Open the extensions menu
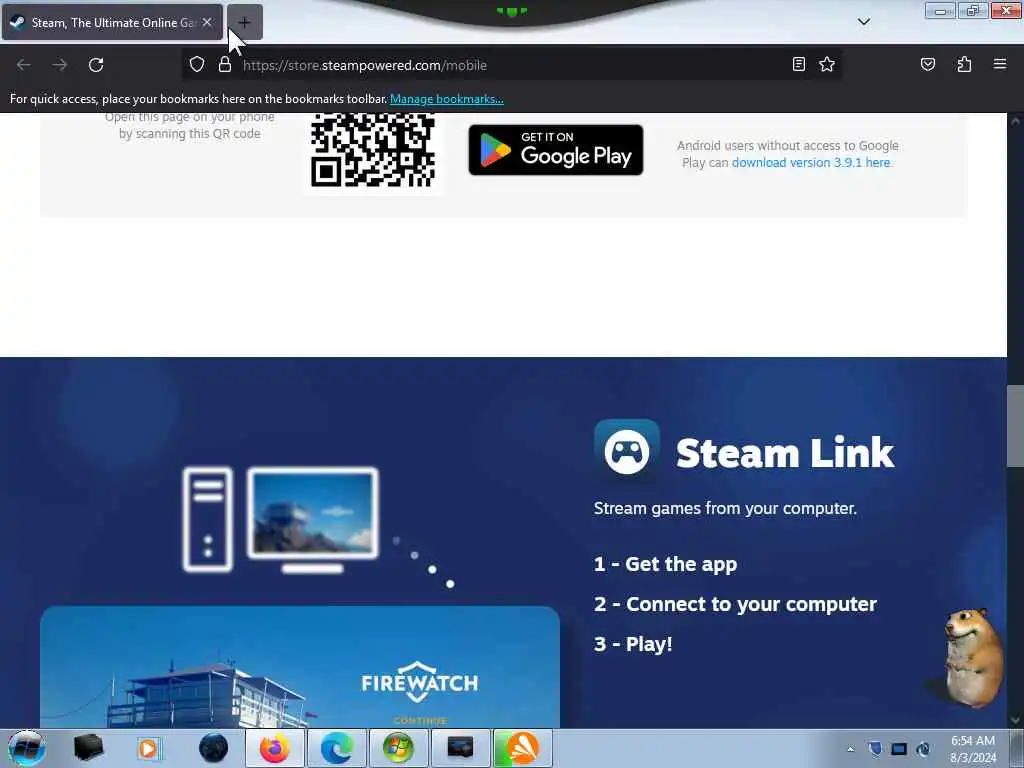Screen dimensions: 1024x768 tap(964, 64)
